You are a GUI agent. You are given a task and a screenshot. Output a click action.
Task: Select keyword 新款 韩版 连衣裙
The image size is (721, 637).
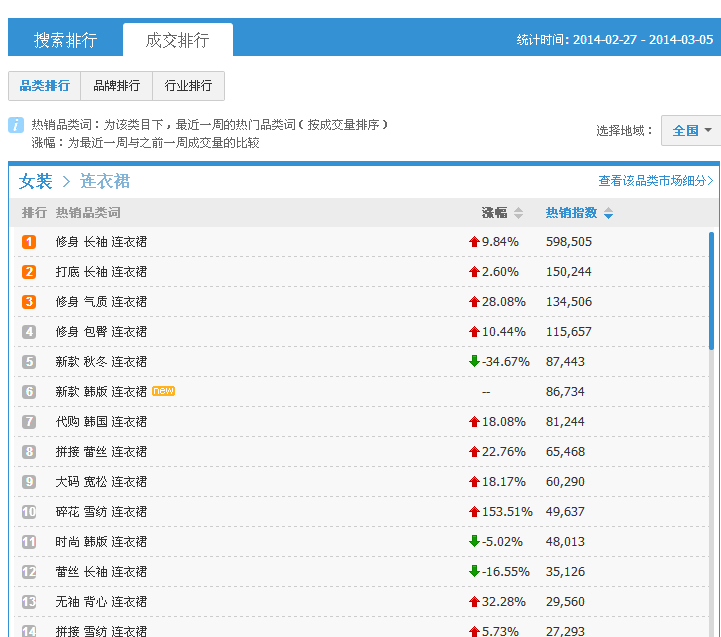pos(101,392)
